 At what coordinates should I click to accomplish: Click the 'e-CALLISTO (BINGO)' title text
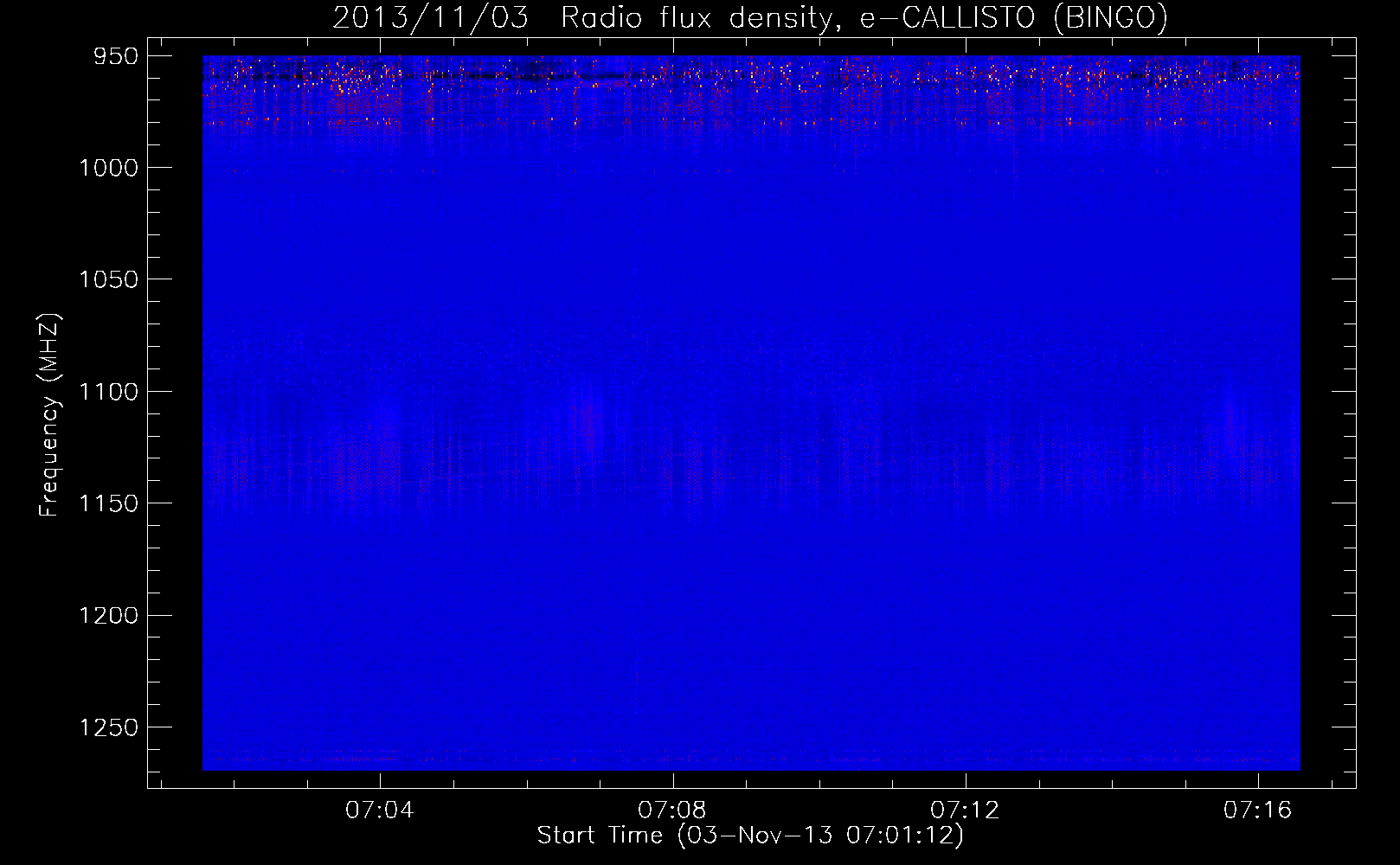(1013, 17)
